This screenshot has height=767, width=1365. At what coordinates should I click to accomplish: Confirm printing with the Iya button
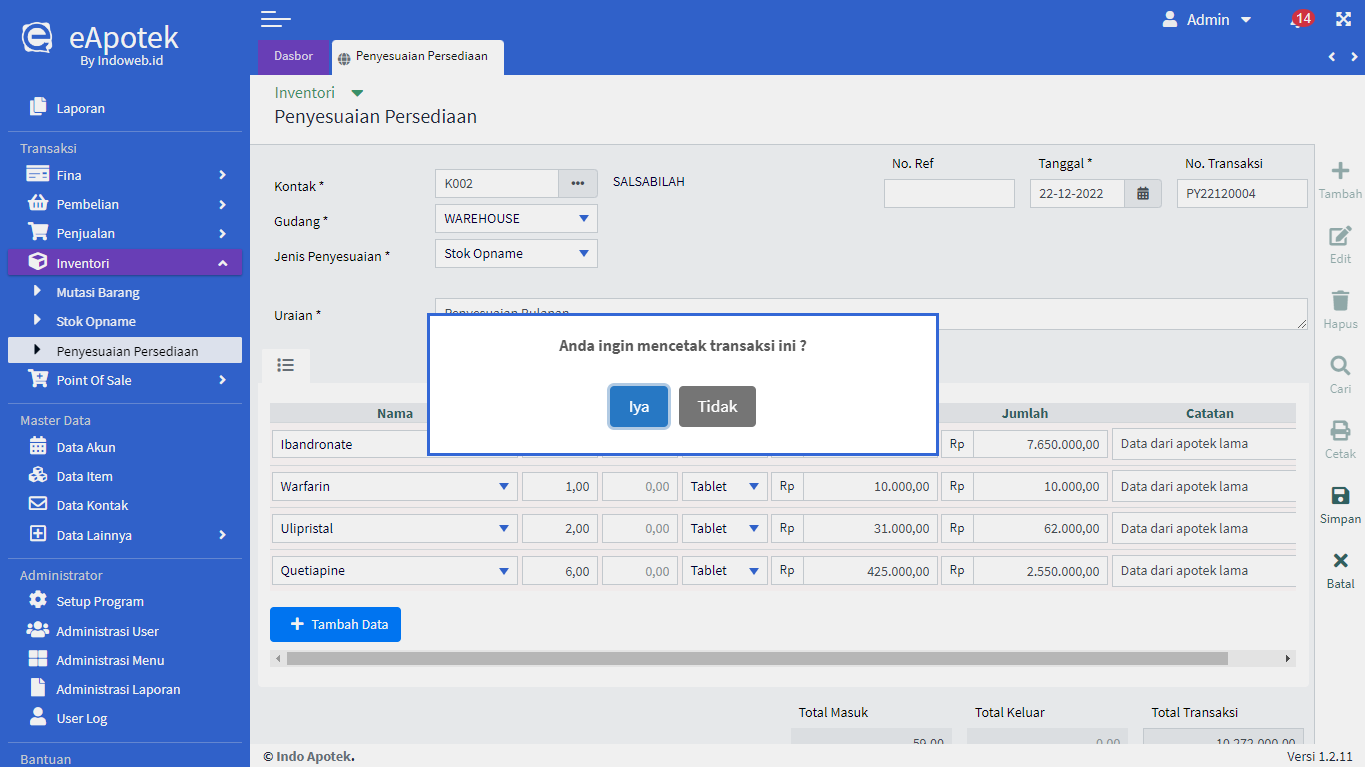[639, 407]
